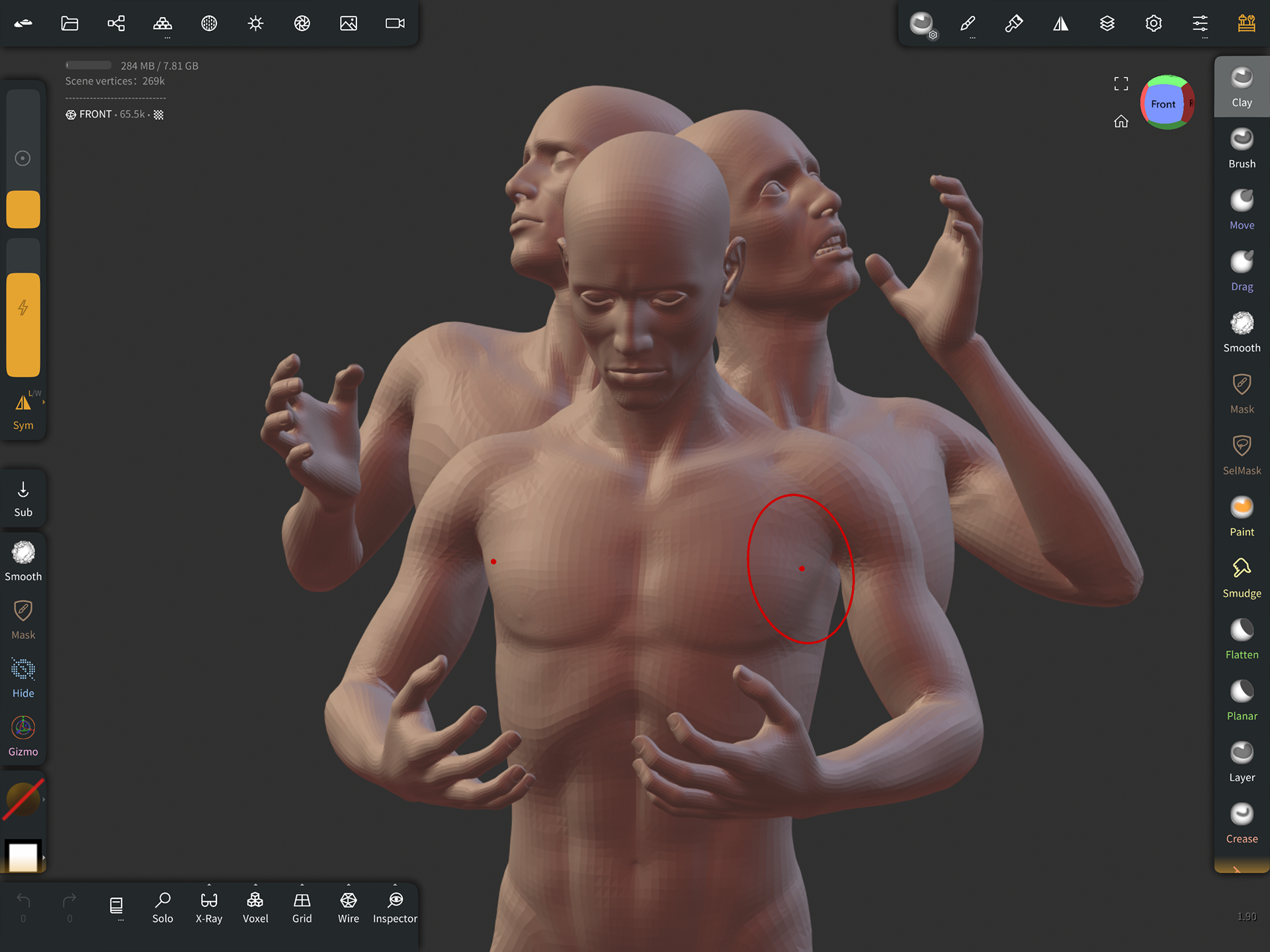Activate the Gizmo transform tool
This screenshot has height=952, width=1270.
[x=23, y=735]
